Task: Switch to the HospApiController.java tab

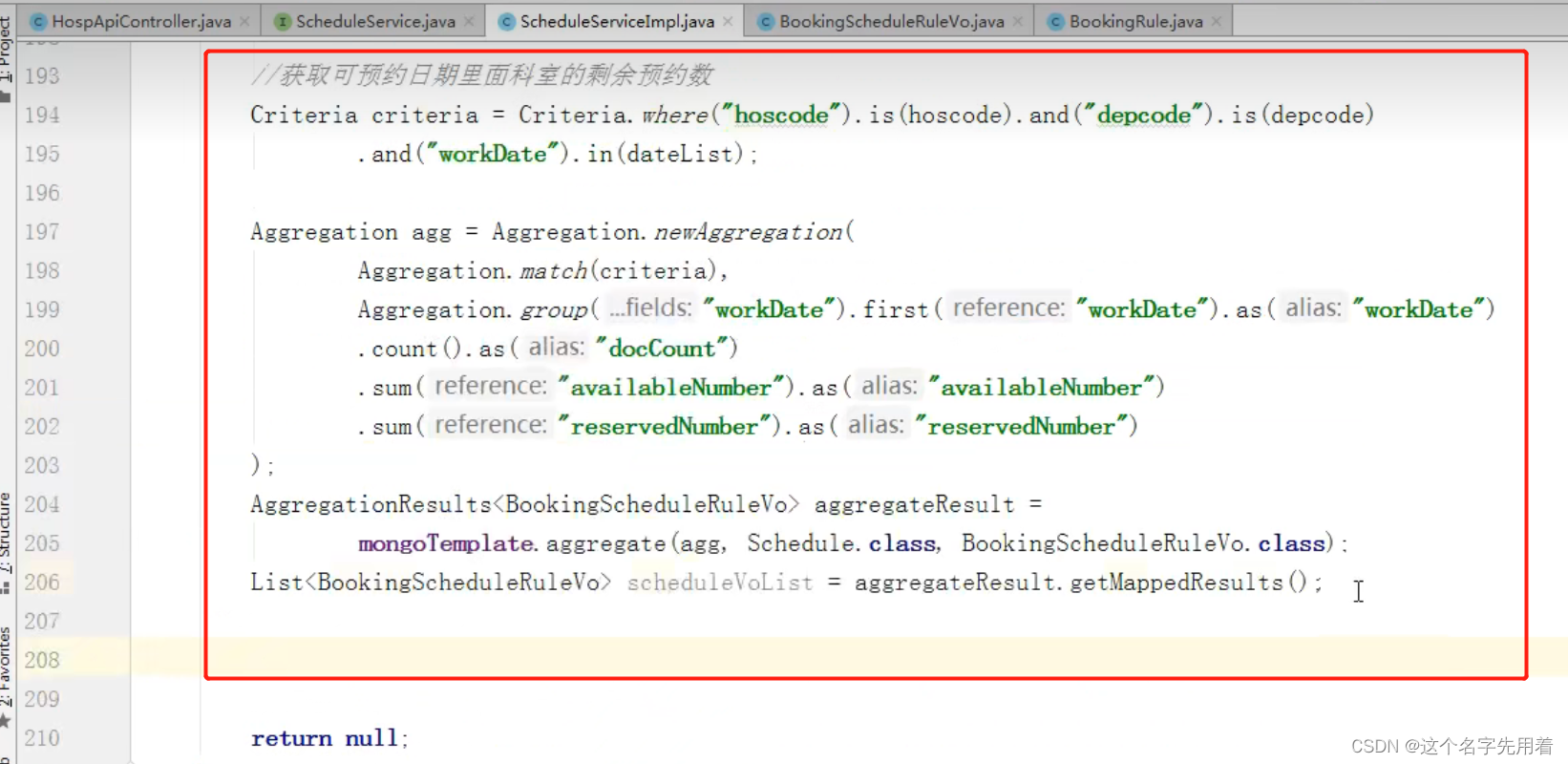Action: 141,21
